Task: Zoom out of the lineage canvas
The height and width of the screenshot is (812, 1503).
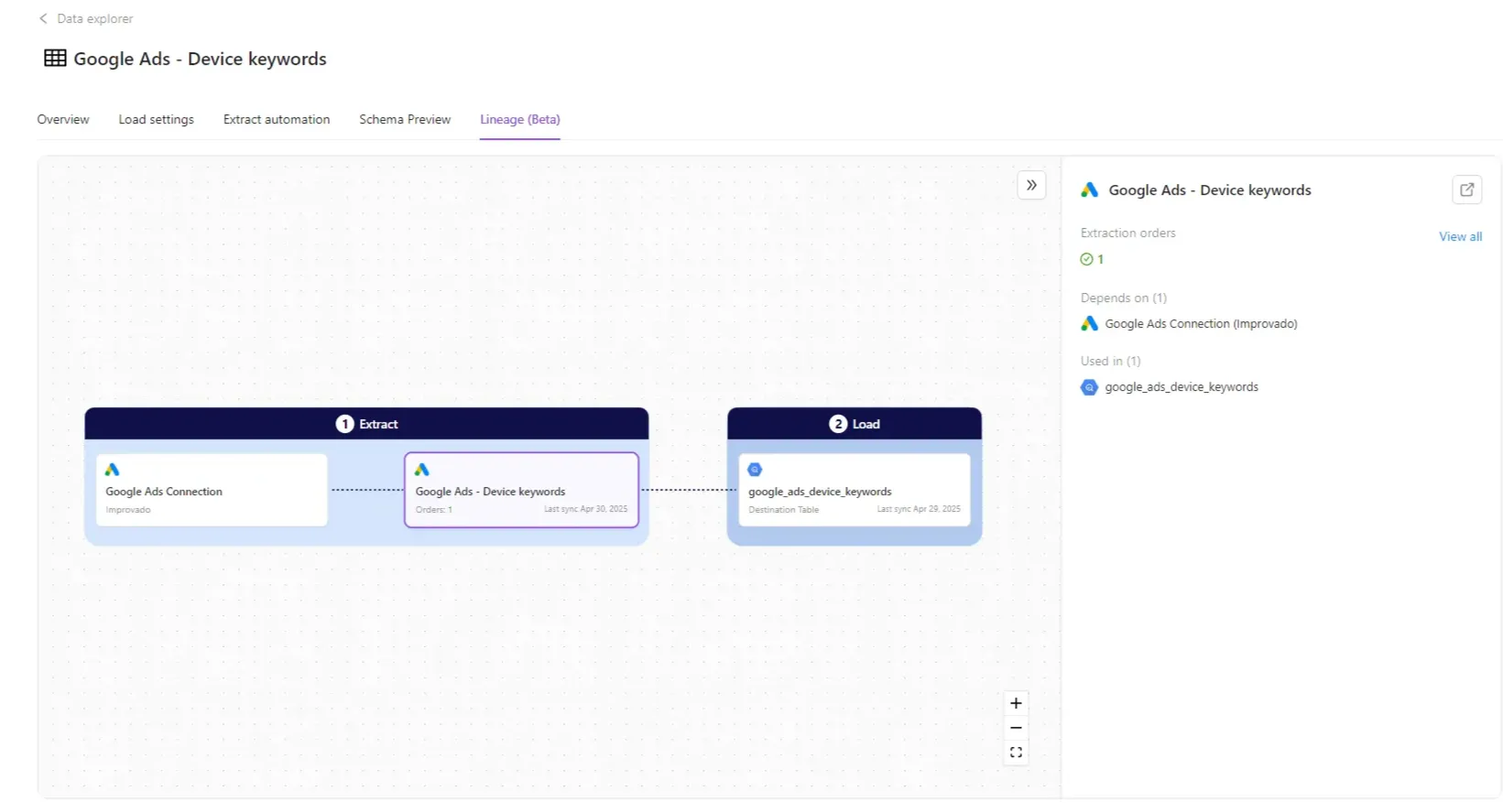Action: (x=1016, y=728)
